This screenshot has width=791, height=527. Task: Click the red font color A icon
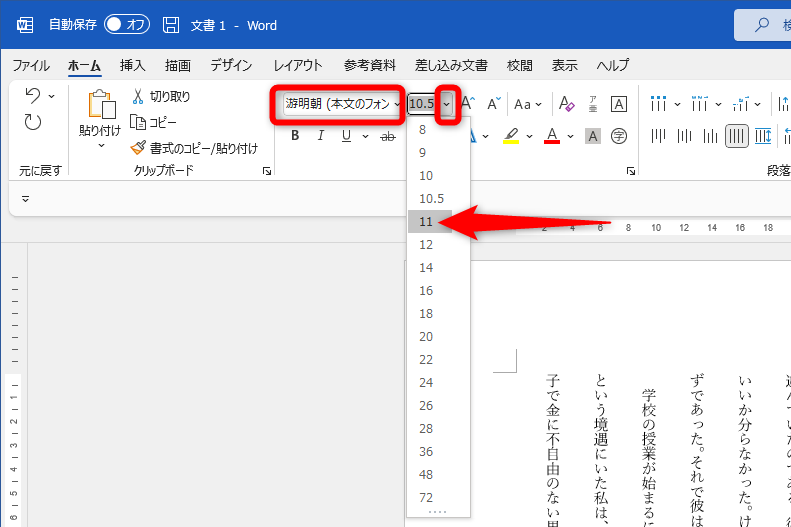(x=552, y=136)
